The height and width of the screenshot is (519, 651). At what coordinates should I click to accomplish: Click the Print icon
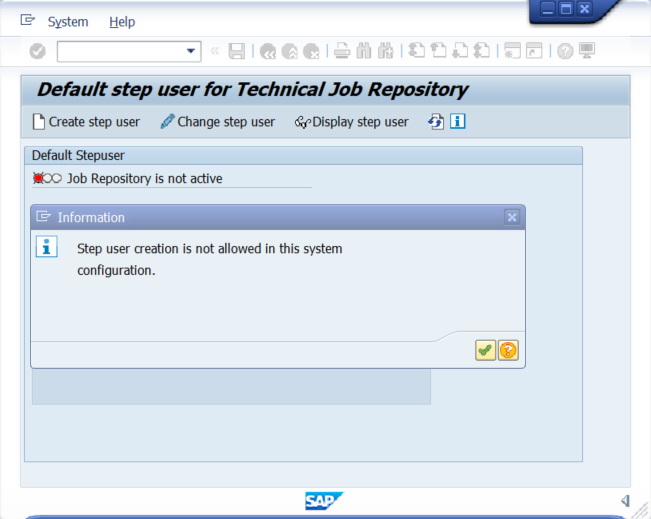[342, 51]
